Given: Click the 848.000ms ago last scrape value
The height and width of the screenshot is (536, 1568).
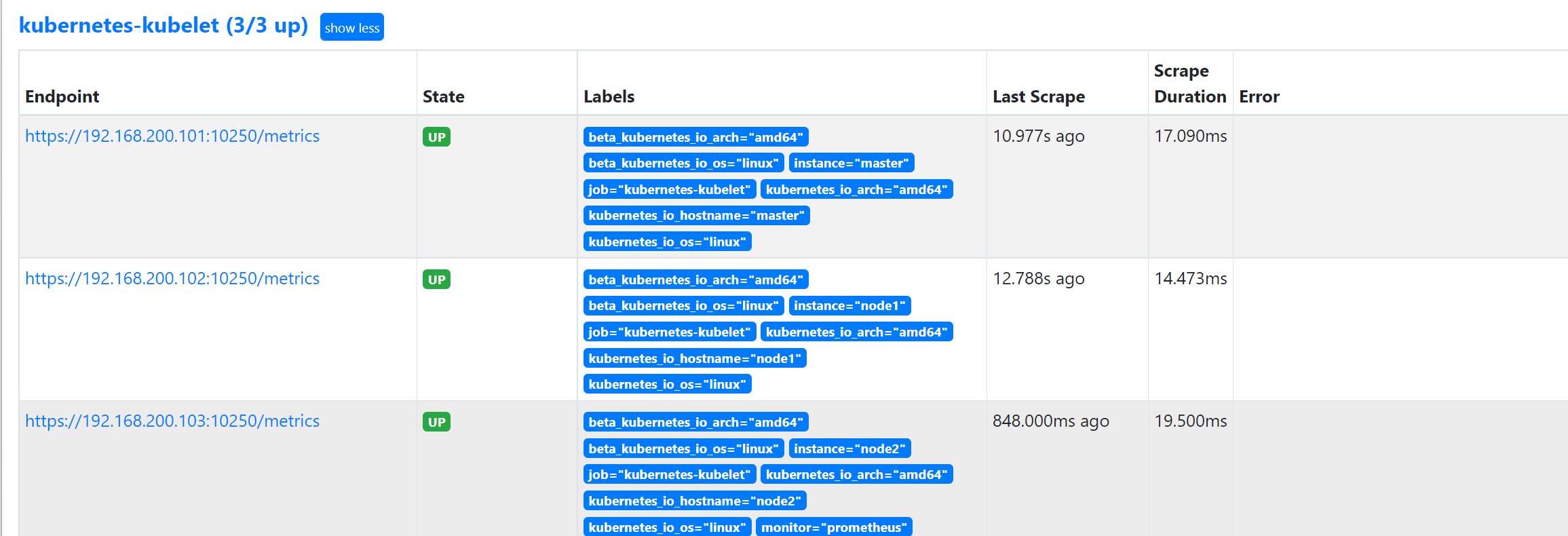Looking at the screenshot, I should pos(1051,421).
